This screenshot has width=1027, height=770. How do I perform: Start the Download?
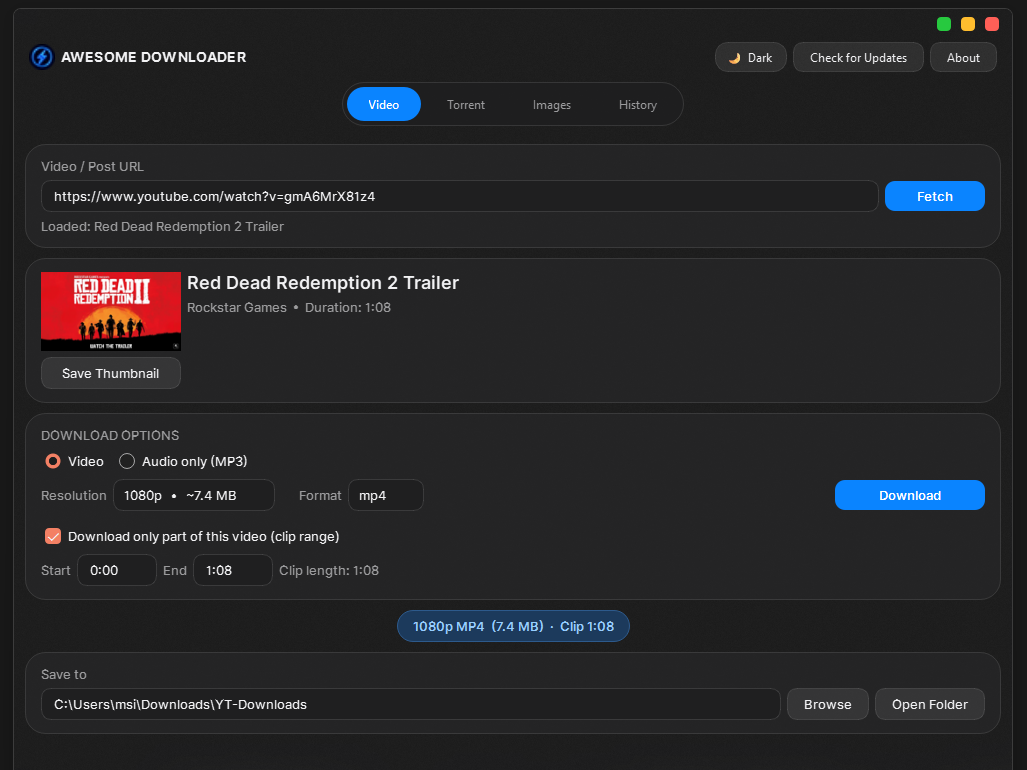coord(909,495)
